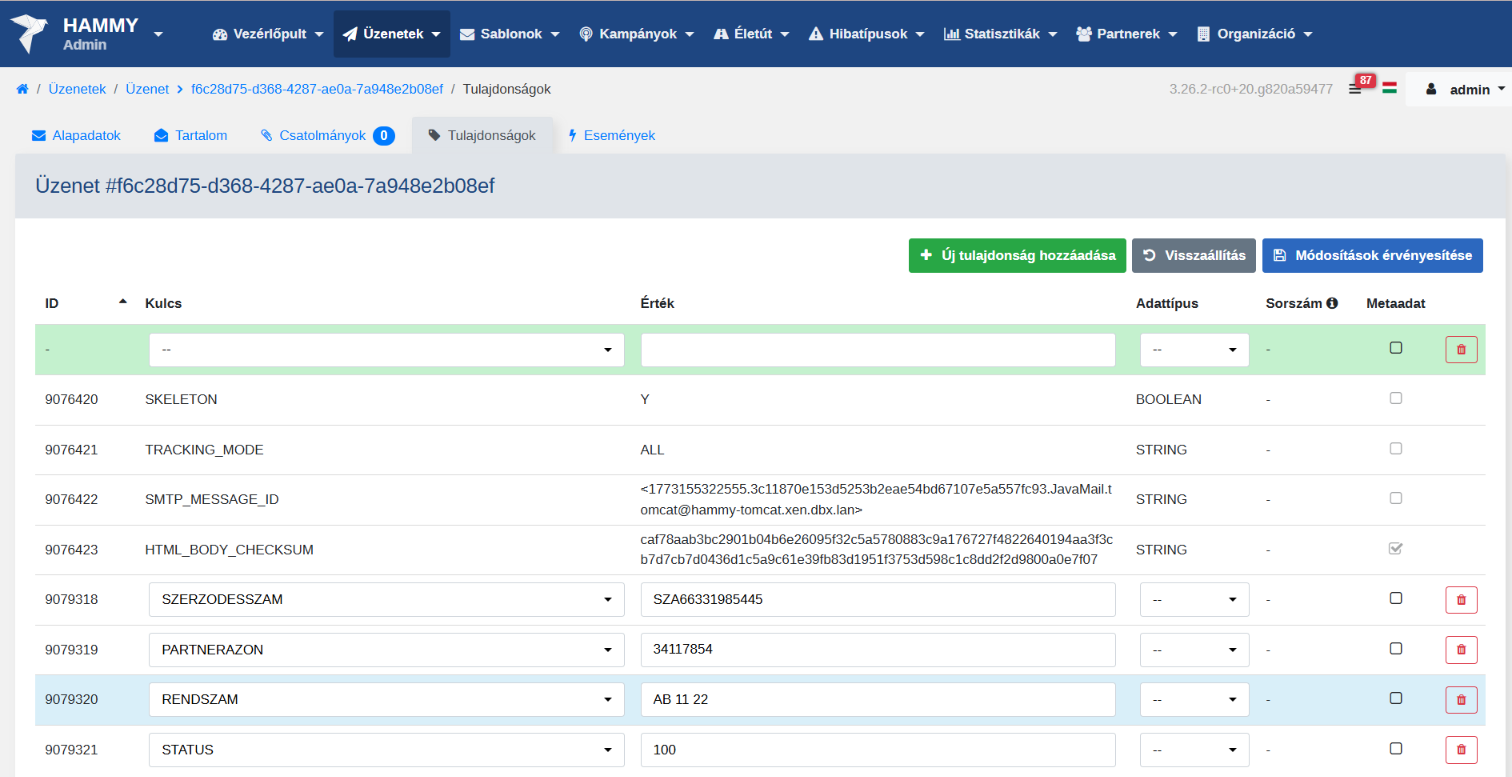The width and height of the screenshot is (1512, 777).
Task: Expand Adattípus dropdown for RENDSZAM row
Action: pyautogui.click(x=1194, y=700)
